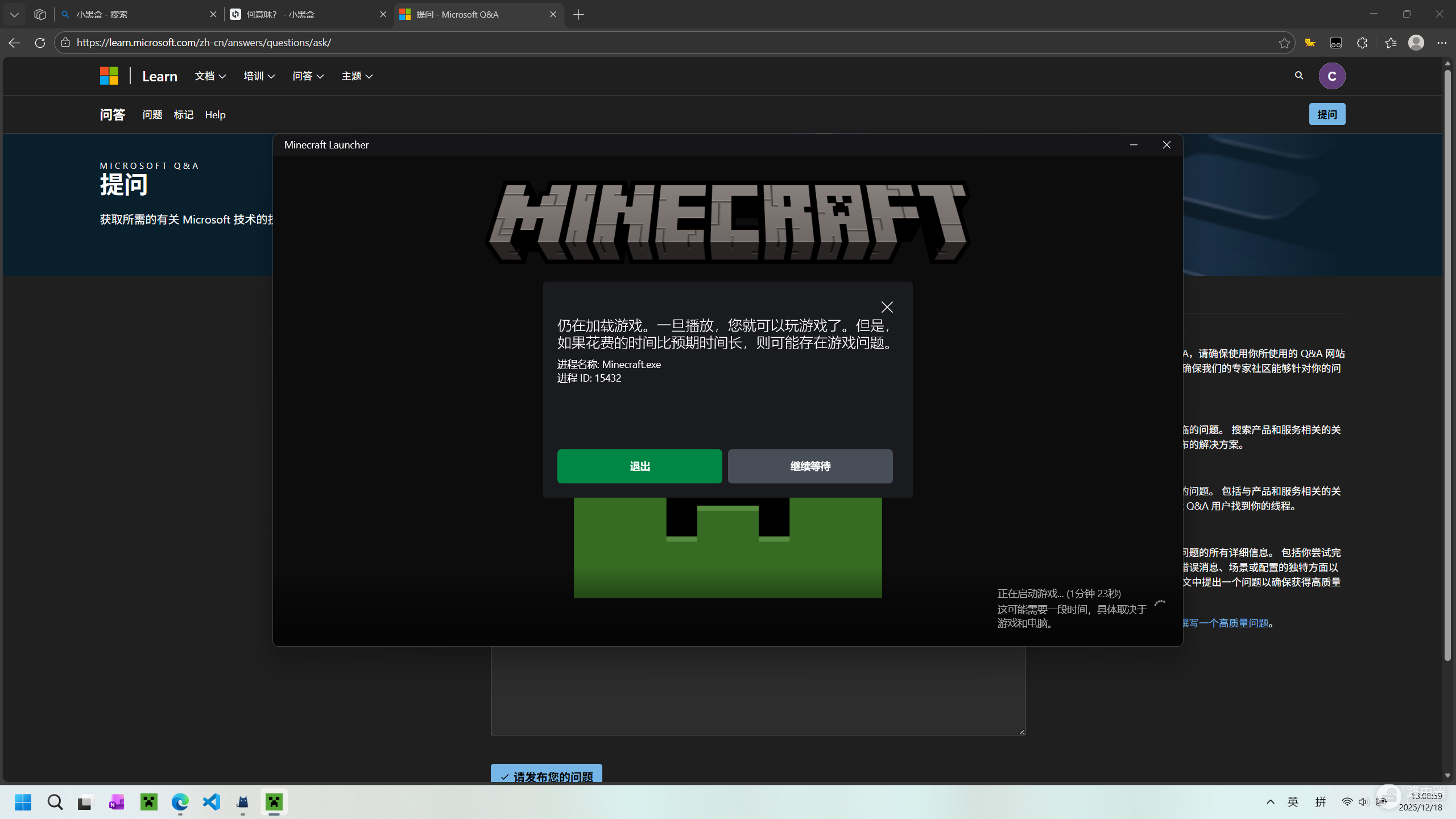Click the mask-shaped extension icon in the toolbar

(x=1336, y=43)
